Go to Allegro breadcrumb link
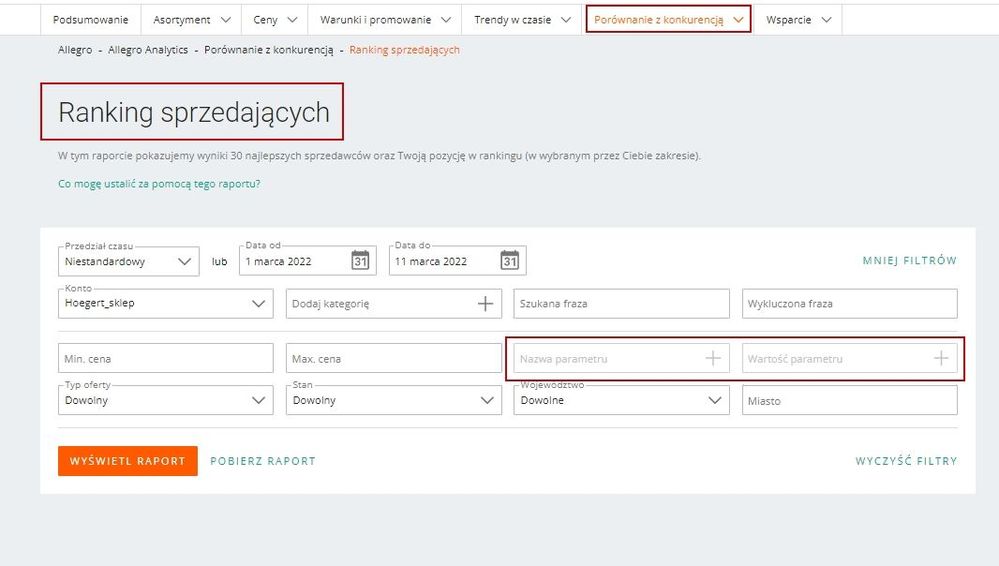Screen dimensions: 999x566 [x=75, y=50]
